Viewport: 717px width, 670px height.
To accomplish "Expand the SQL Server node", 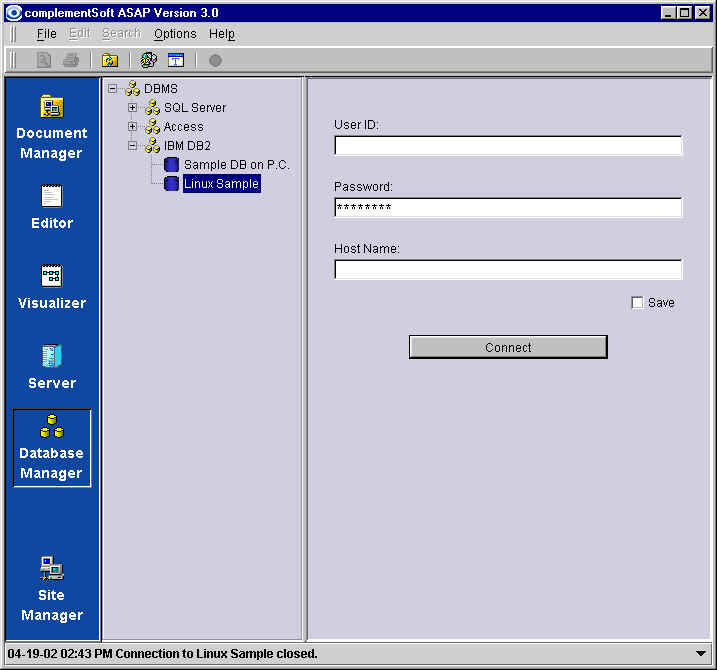I will (133, 107).
